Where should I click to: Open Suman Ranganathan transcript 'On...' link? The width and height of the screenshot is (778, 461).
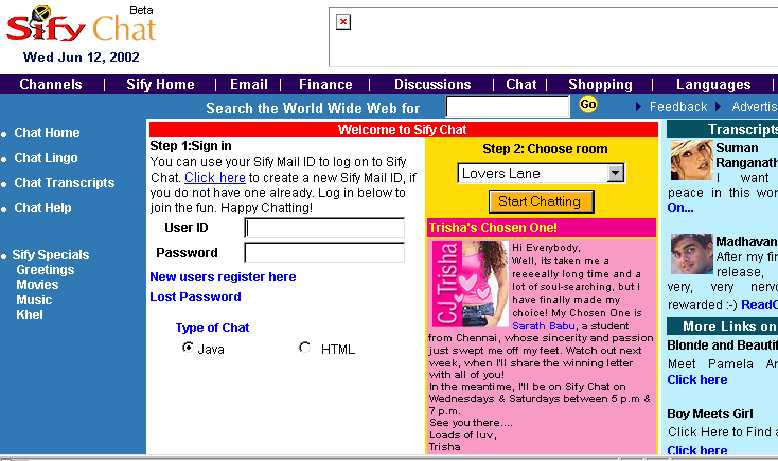click(680, 208)
